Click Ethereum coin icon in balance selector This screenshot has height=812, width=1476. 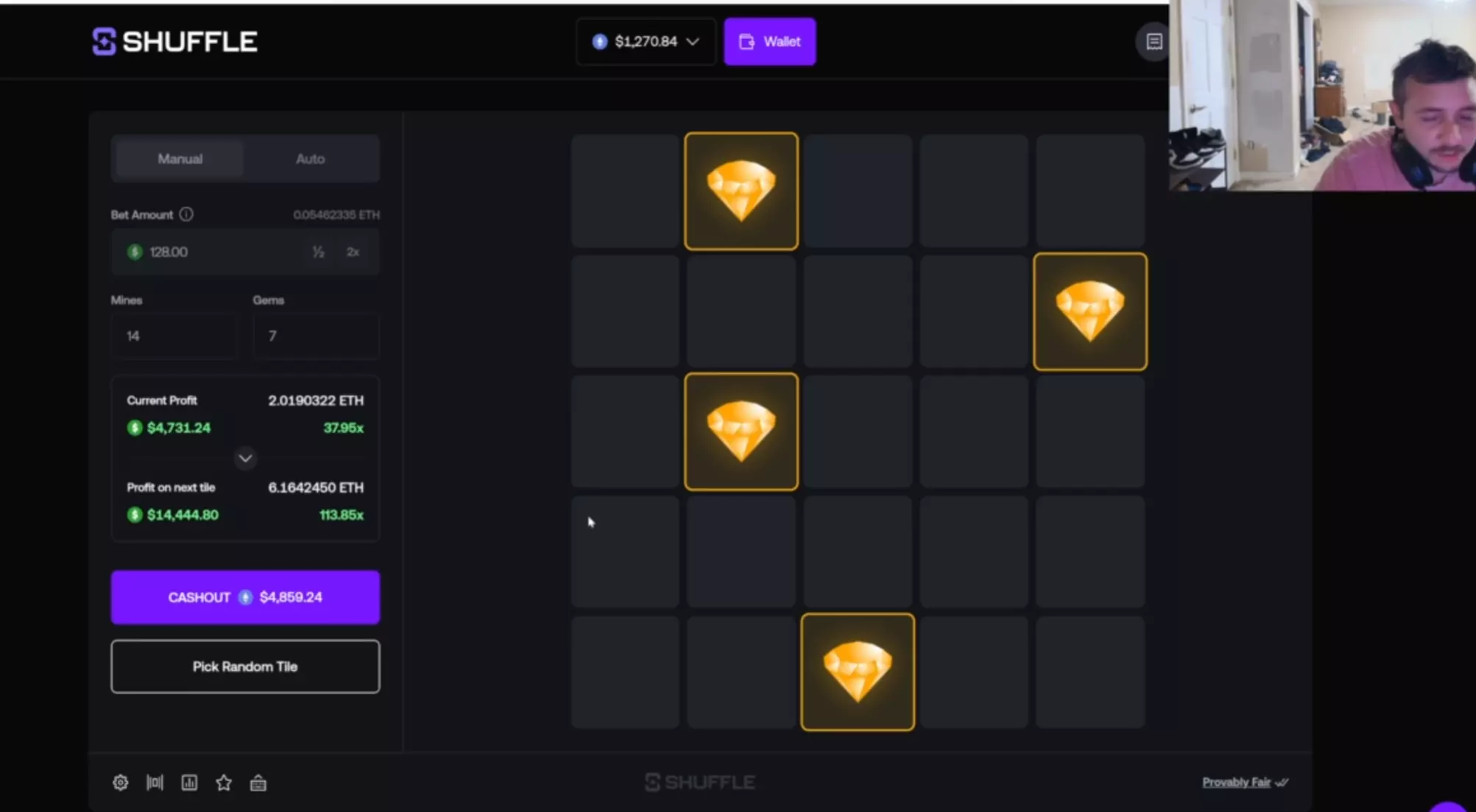(600, 42)
